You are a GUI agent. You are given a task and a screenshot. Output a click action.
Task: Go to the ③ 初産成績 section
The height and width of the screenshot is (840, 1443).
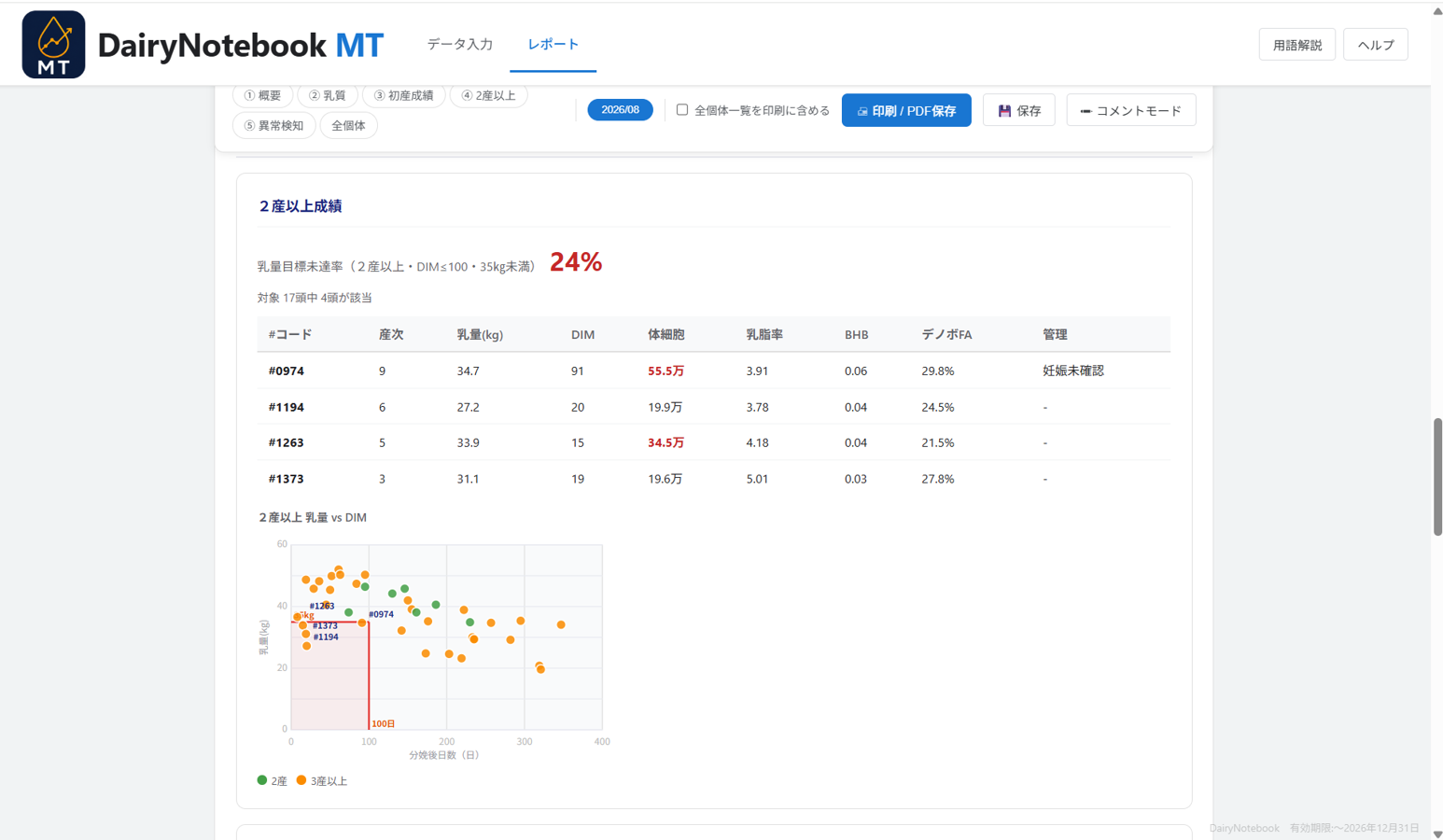[403, 95]
